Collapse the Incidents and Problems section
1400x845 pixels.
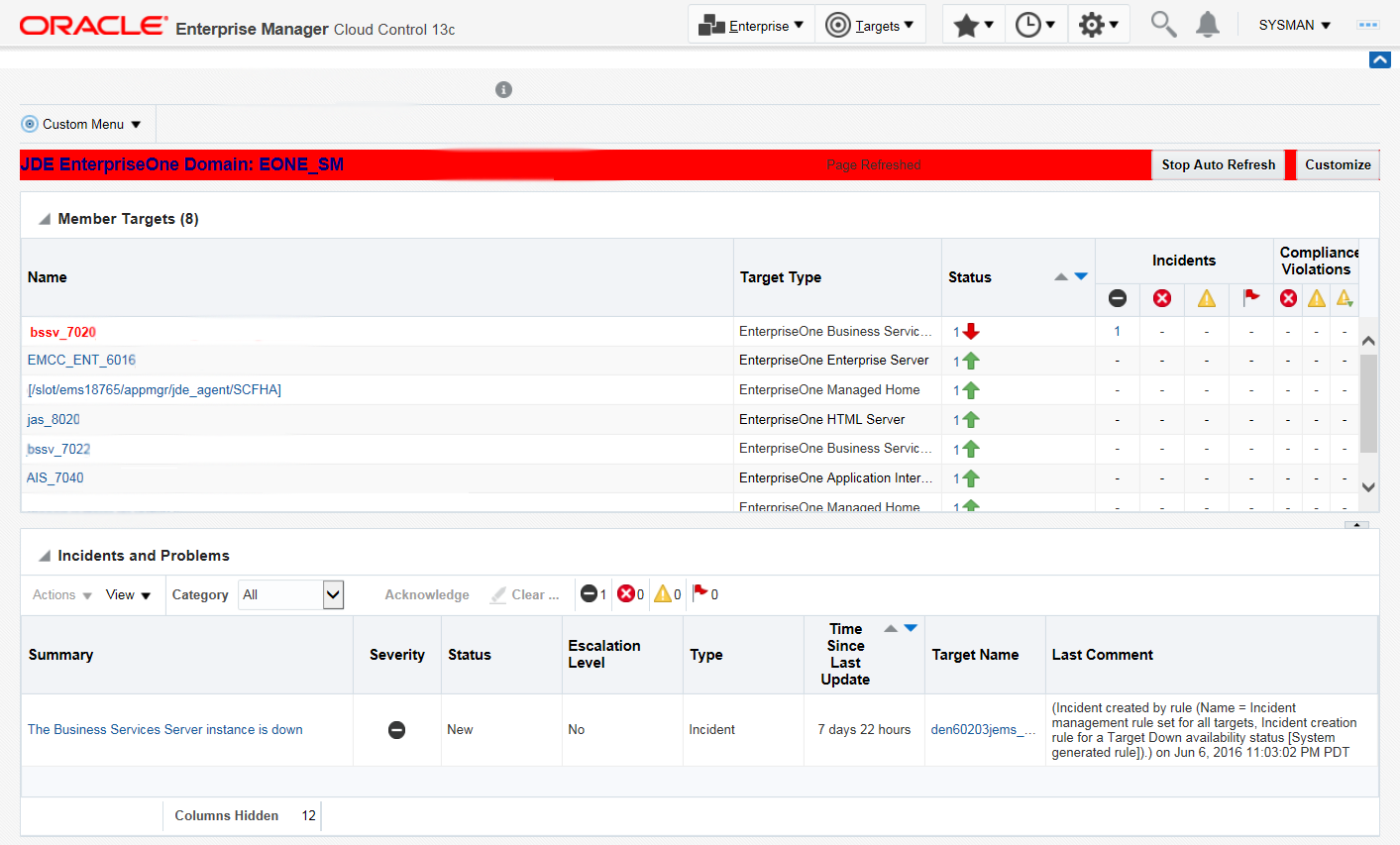tap(45, 556)
